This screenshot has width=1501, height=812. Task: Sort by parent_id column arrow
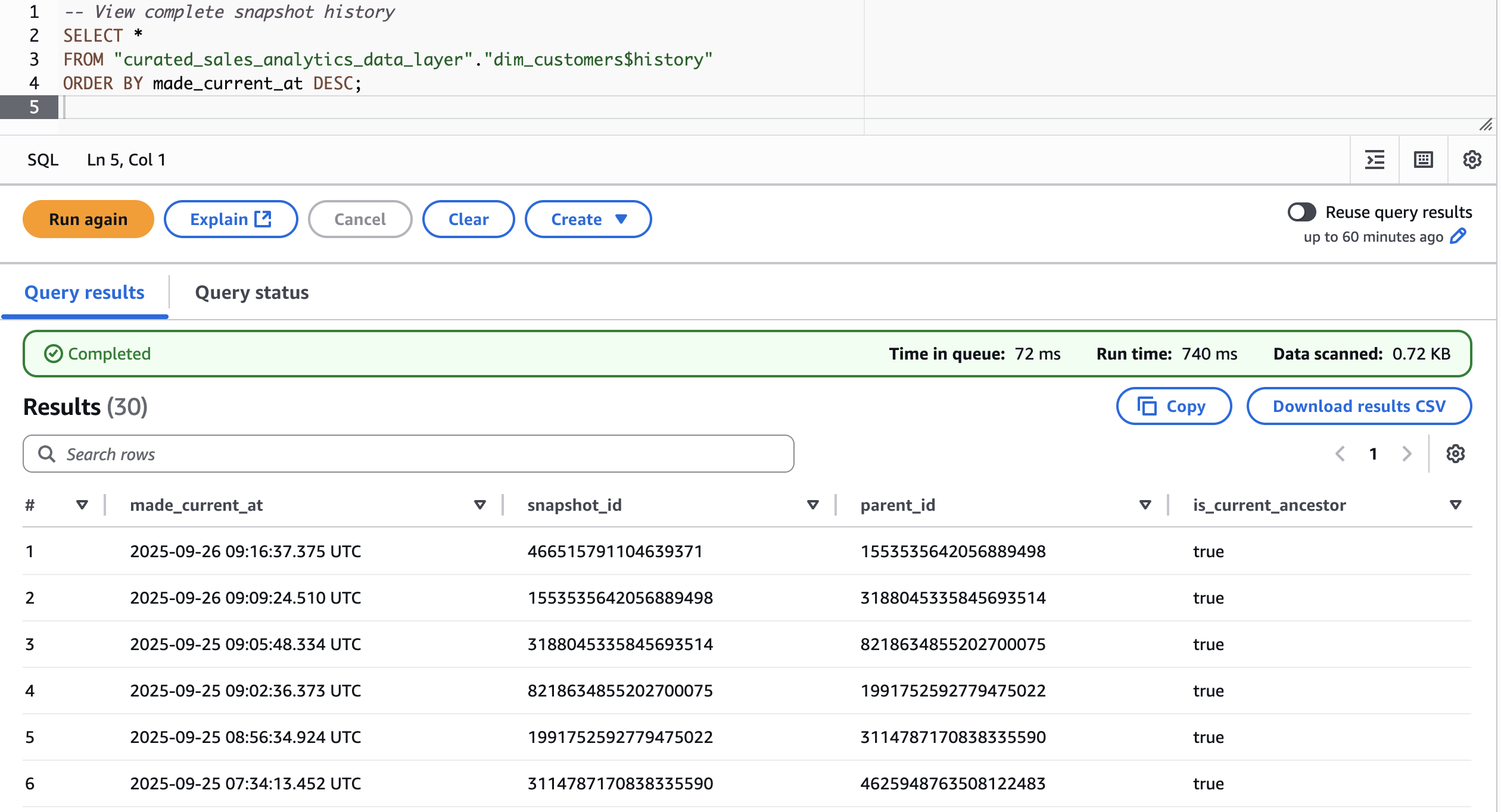coord(1145,505)
